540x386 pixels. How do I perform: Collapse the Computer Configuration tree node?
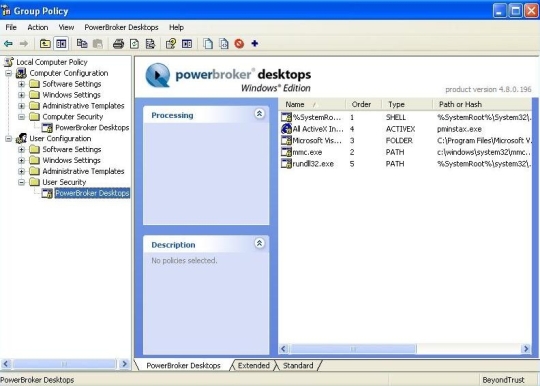click(9, 73)
